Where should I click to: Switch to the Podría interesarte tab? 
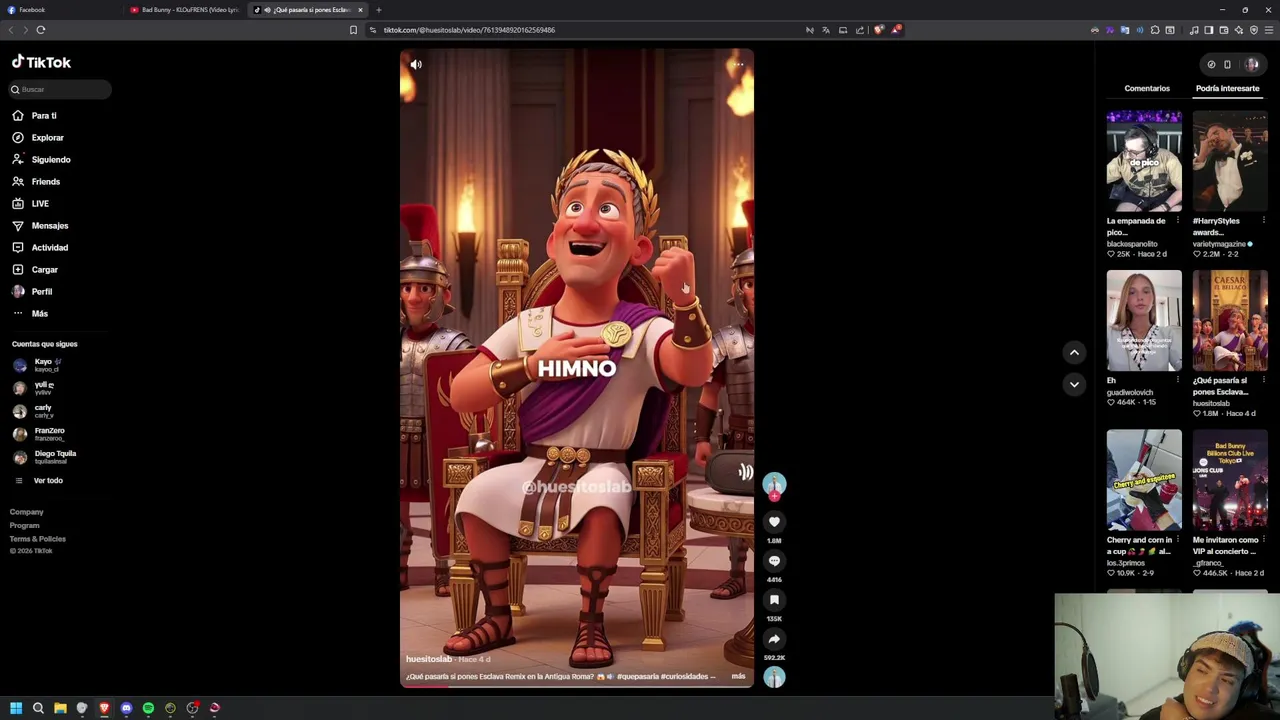pos(1227,89)
